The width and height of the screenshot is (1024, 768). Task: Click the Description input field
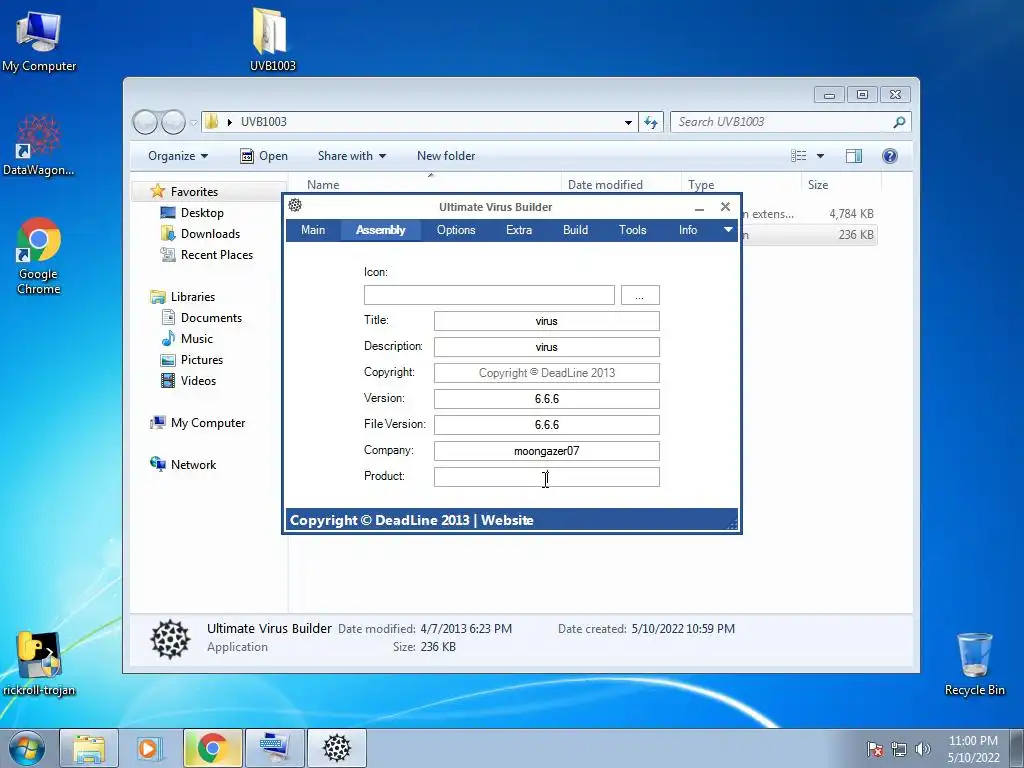(547, 347)
